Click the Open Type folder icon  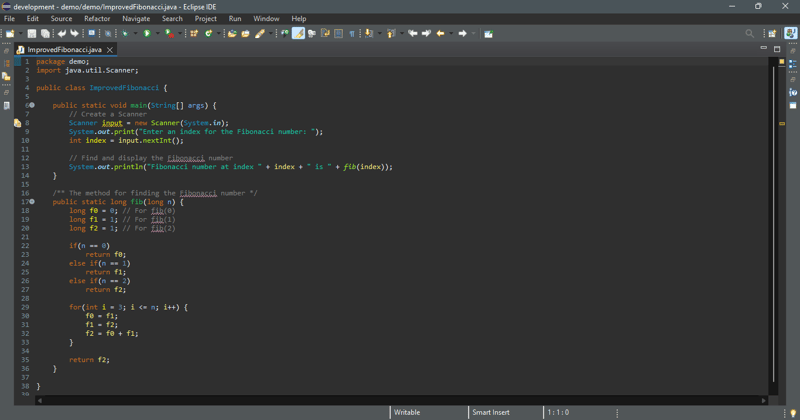(x=232, y=34)
